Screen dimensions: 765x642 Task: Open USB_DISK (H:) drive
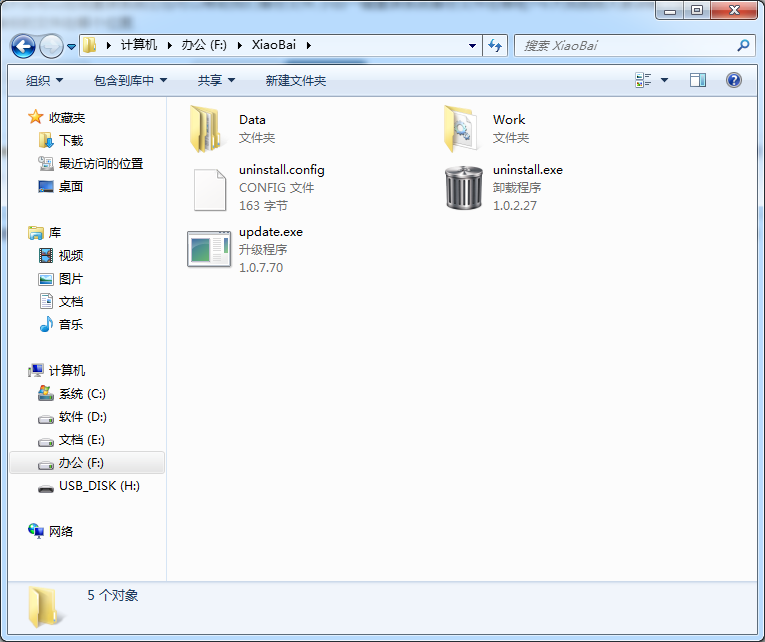click(x=100, y=486)
